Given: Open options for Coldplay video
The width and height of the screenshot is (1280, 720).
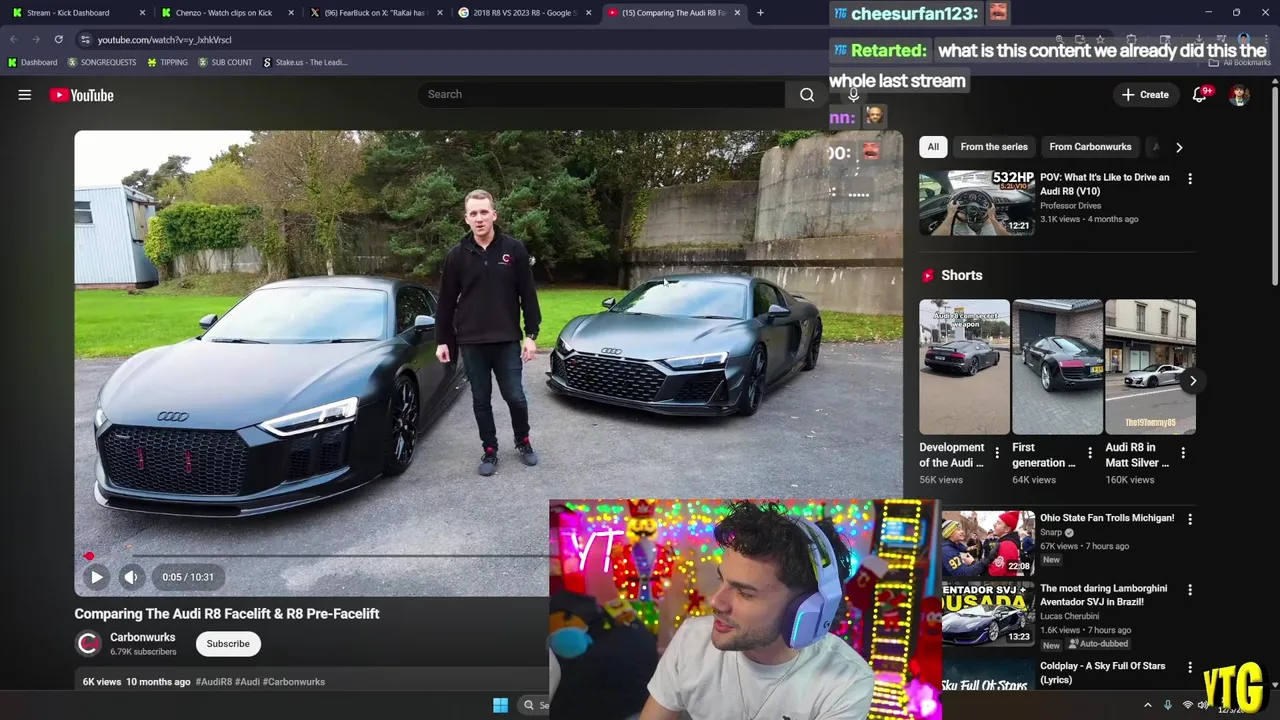Looking at the screenshot, I should tap(1190, 668).
